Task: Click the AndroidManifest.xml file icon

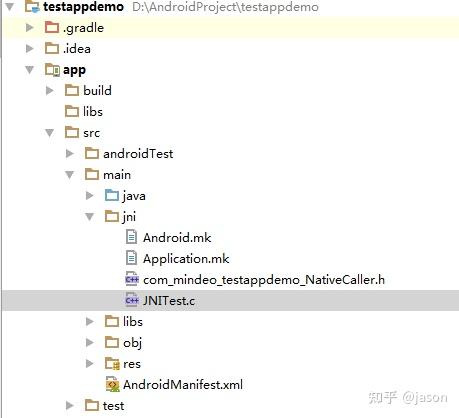Action: (112, 384)
